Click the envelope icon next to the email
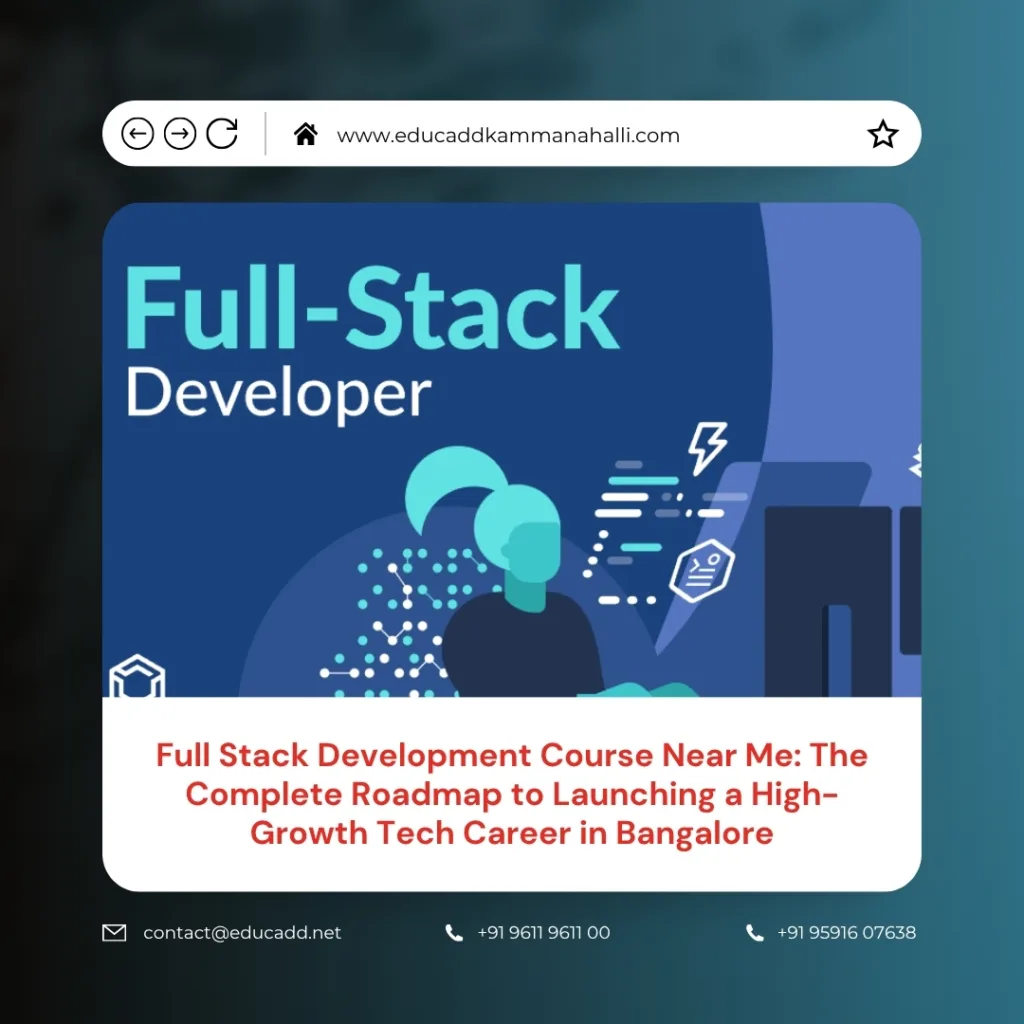Viewport: 1024px width, 1024px height. 115,932
